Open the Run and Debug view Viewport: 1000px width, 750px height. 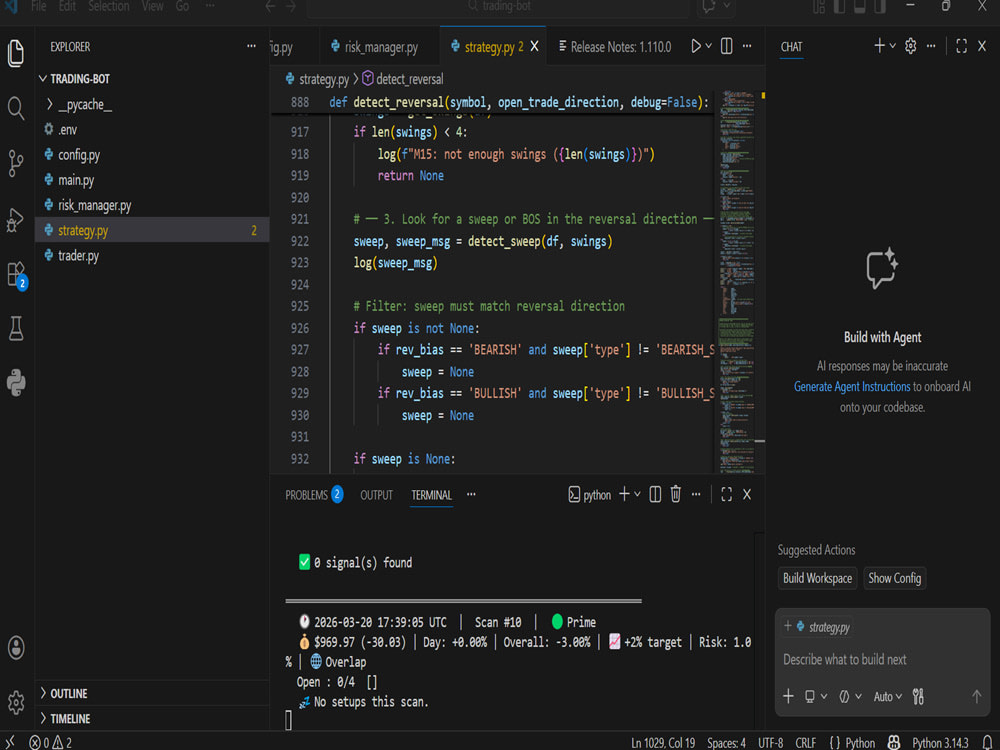[x=16, y=219]
